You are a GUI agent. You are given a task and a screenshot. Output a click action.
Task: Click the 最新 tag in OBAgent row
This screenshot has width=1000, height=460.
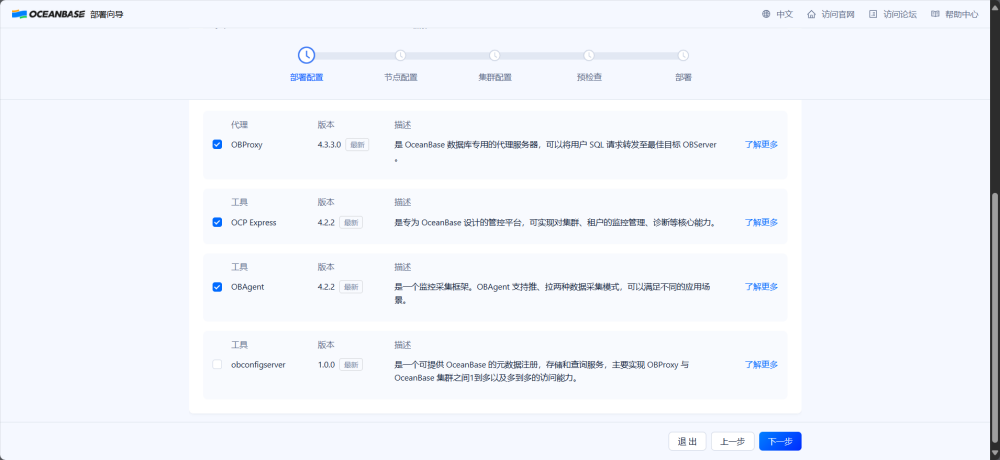[351, 287]
